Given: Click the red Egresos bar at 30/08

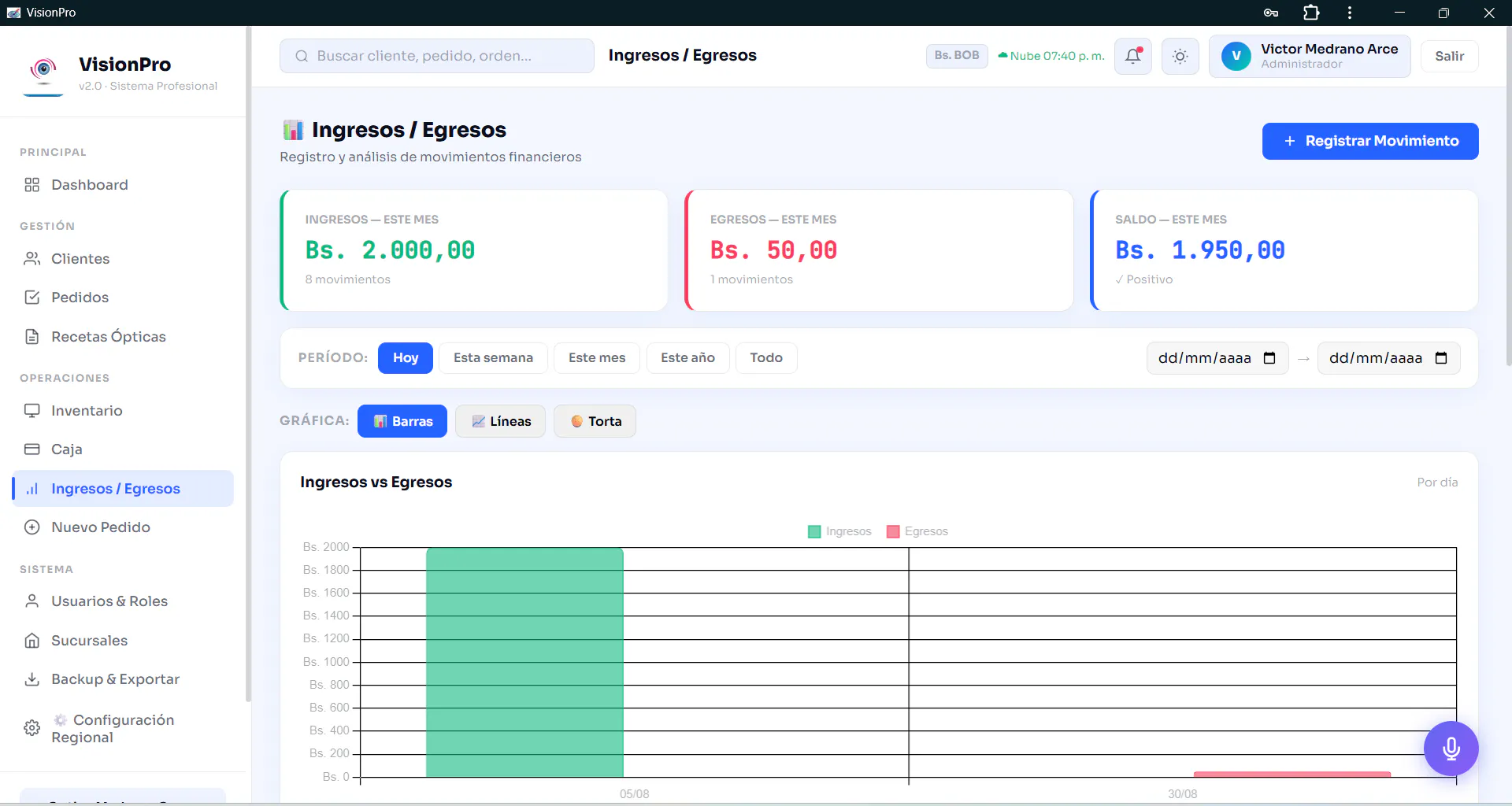Looking at the screenshot, I should (1292, 775).
